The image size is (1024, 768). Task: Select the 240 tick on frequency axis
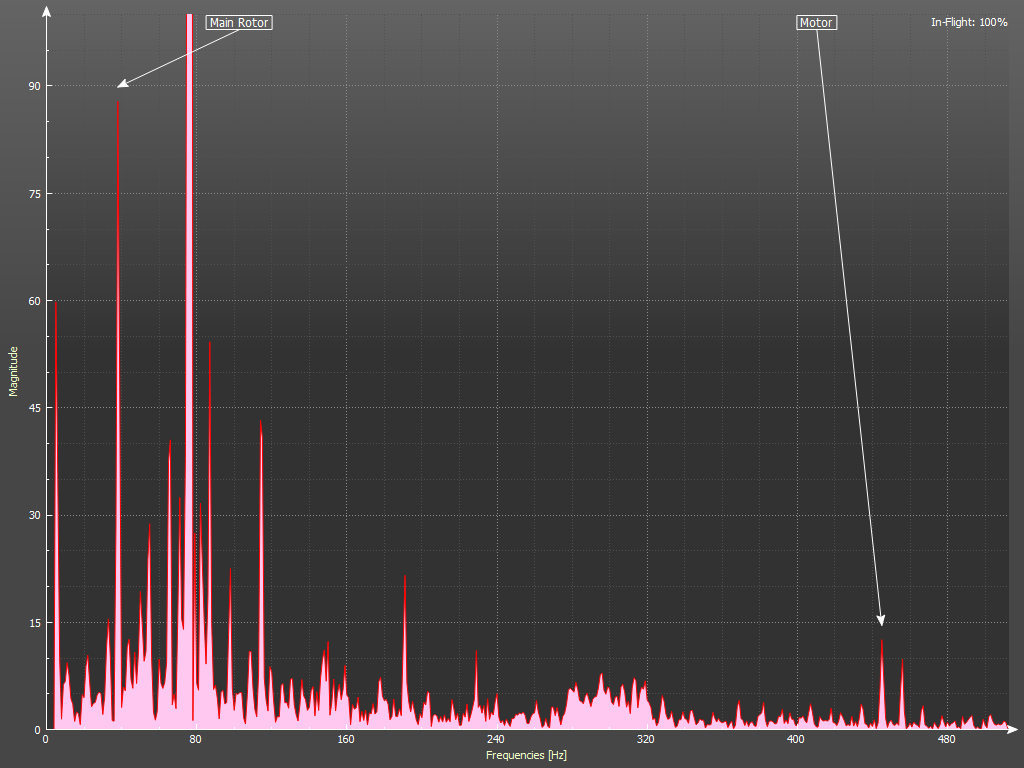tap(496, 740)
